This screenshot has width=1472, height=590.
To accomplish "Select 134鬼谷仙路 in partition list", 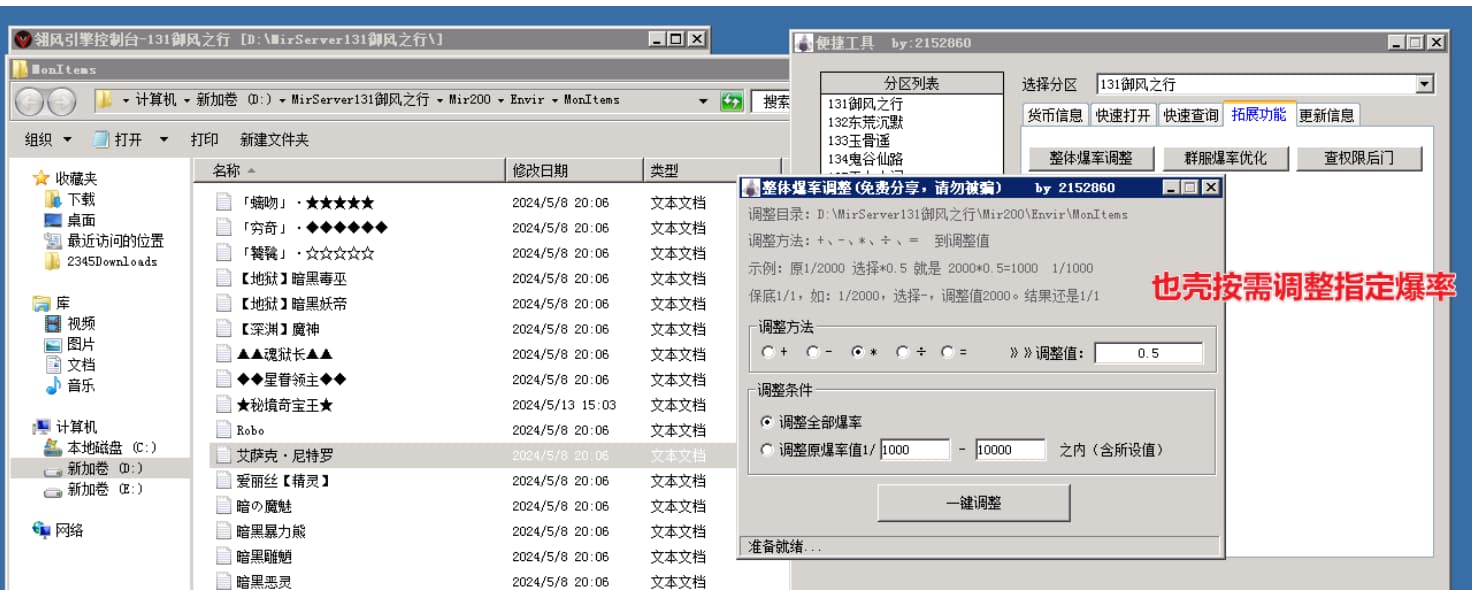I will point(866,159).
